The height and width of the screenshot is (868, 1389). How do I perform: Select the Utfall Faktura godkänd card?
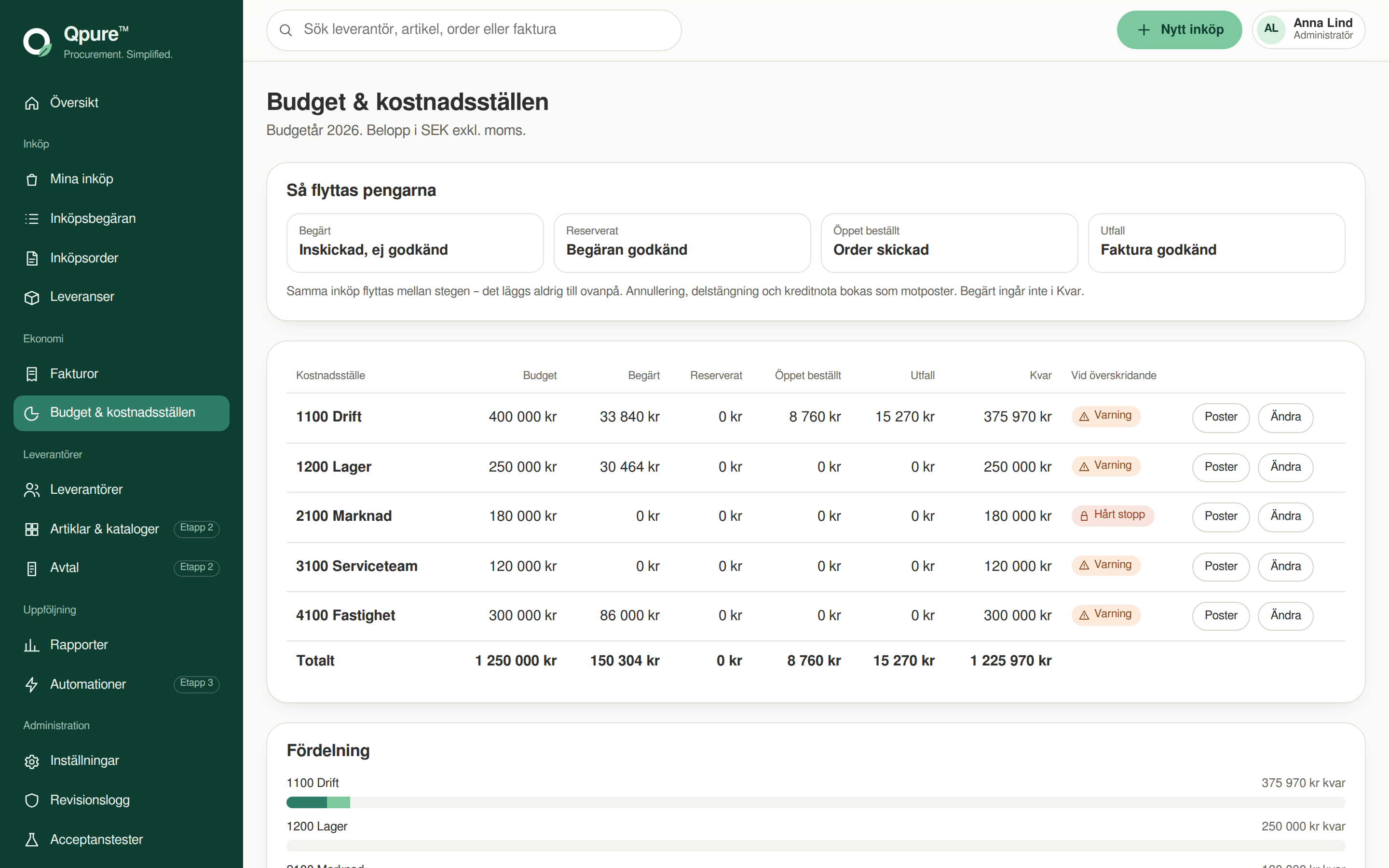pos(1216,243)
